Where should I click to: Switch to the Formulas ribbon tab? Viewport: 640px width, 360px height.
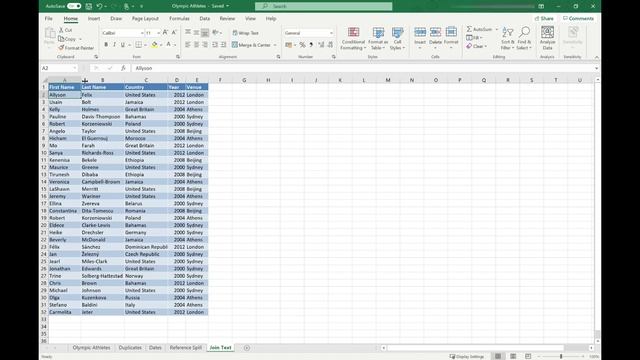click(179, 18)
